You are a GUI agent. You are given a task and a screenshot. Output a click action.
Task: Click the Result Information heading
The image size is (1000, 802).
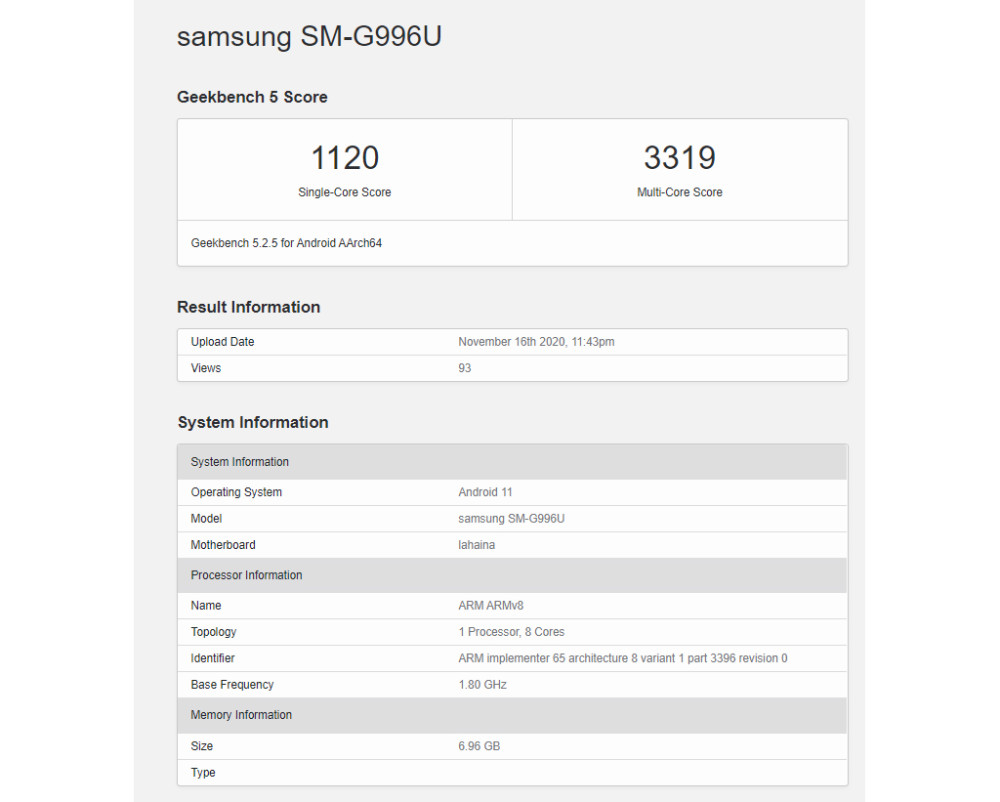coord(249,307)
